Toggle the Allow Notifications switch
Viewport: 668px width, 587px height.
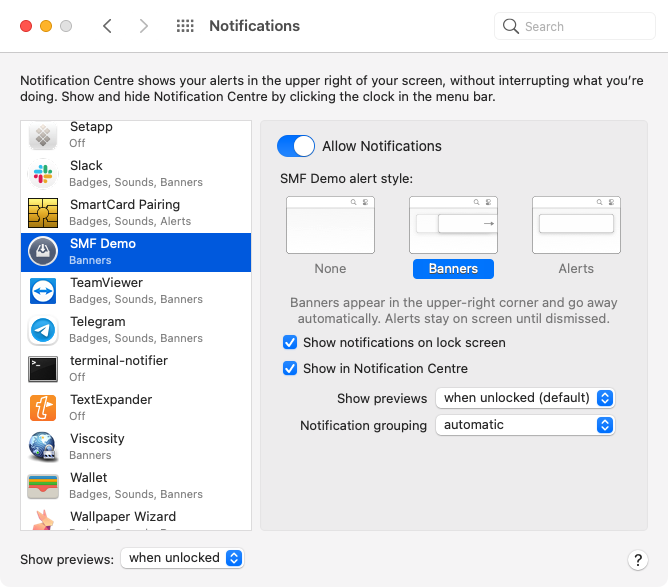[296, 146]
